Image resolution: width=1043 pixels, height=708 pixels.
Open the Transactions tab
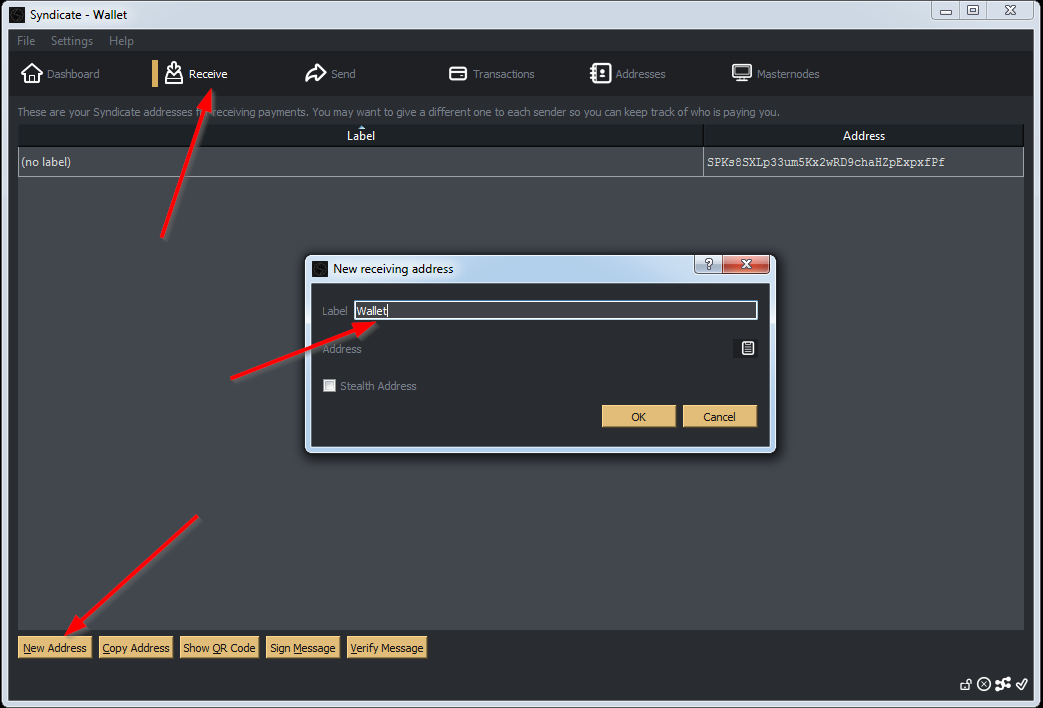tap(492, 74)
